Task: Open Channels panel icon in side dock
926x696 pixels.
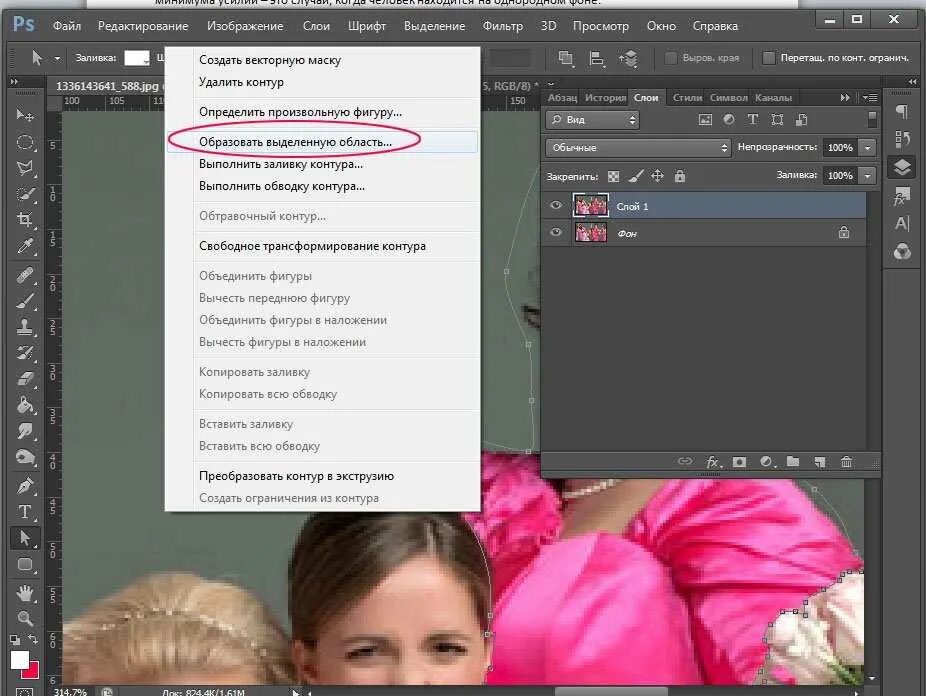Action: (902, 252)
